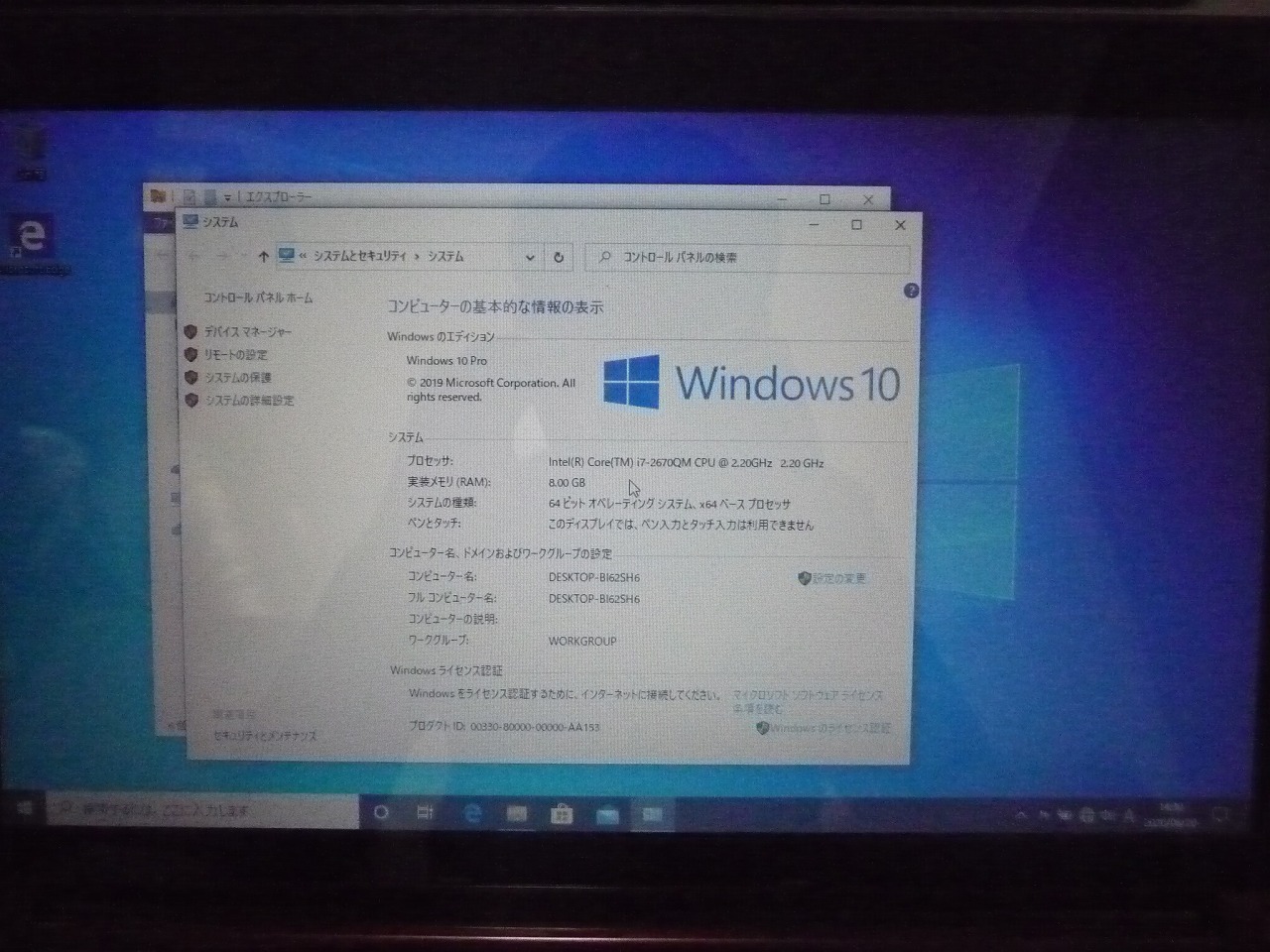Click the Forward arrow in System window
Screen dimensions: 1270x952
click(223, 256)
